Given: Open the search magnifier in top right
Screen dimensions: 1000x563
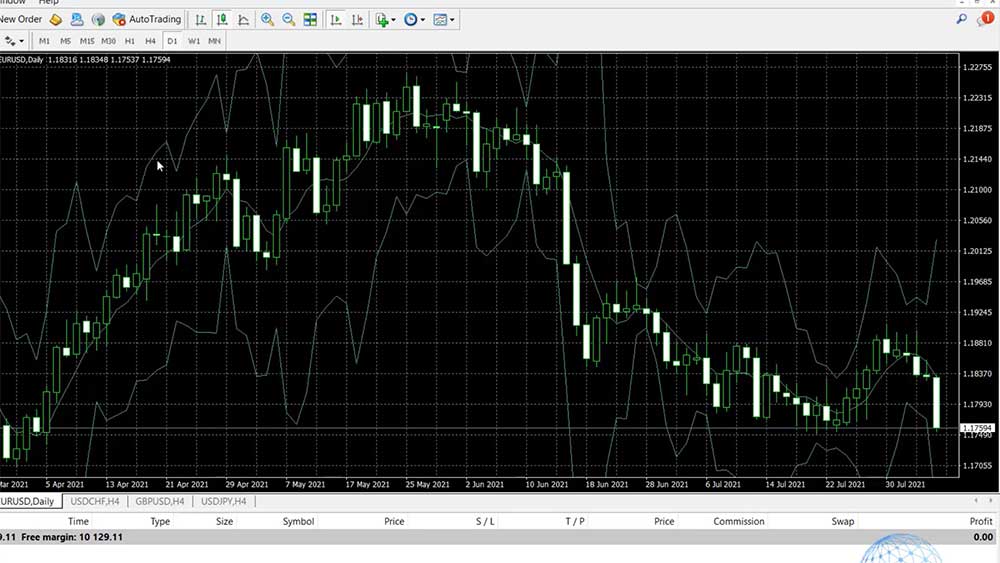Looking at the screenshot, I should click(x=962, y=19).
